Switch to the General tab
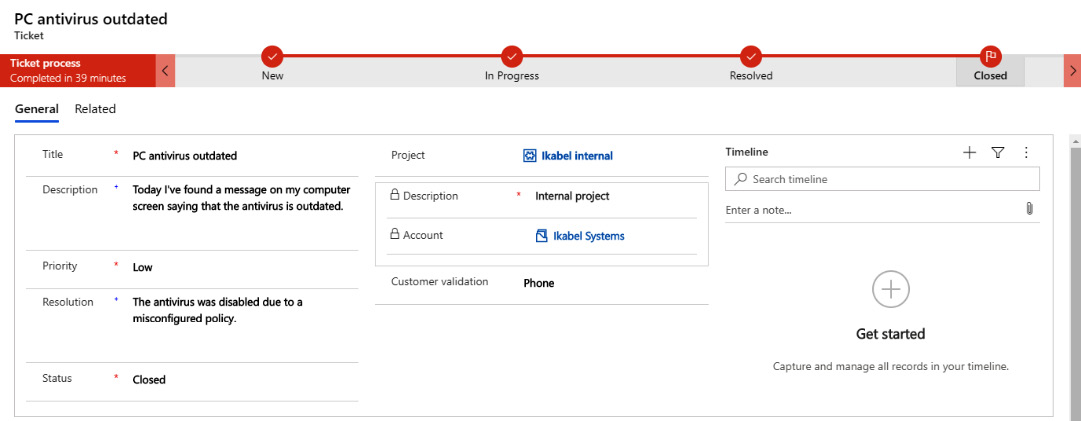1081x421 pixels. tap(37, 109)
